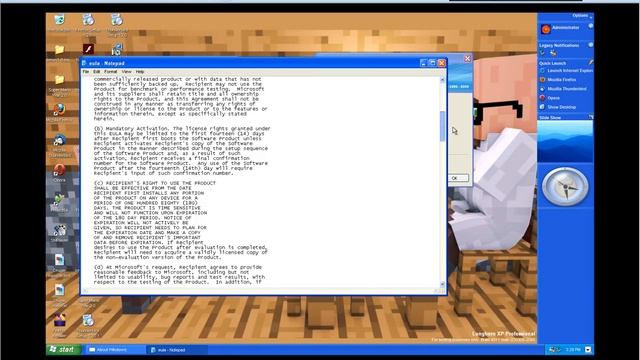This screenshot has width=640, height=360.
Task: Click the Slide Show tile header icon
Action: click(590, 117)
